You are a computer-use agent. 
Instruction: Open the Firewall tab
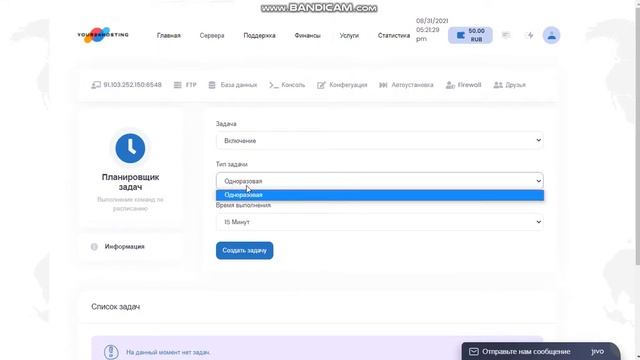click(x=463, y=85)
